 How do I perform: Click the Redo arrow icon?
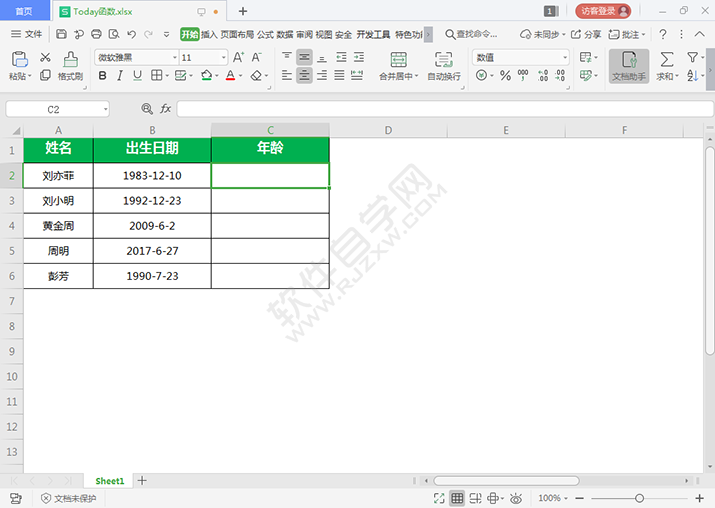(x=148, y=34)
